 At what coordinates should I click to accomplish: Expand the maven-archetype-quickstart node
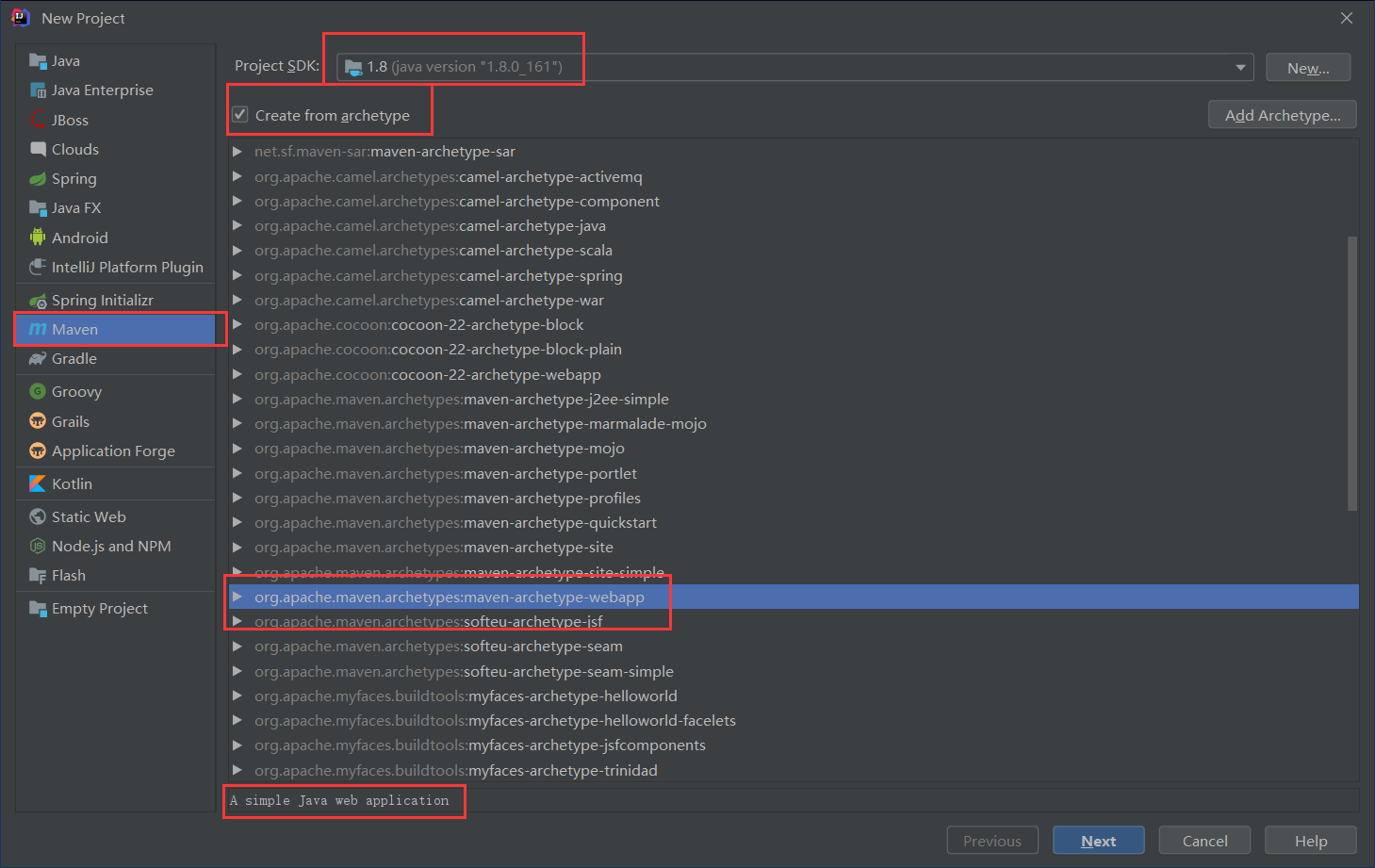(237, 522)
